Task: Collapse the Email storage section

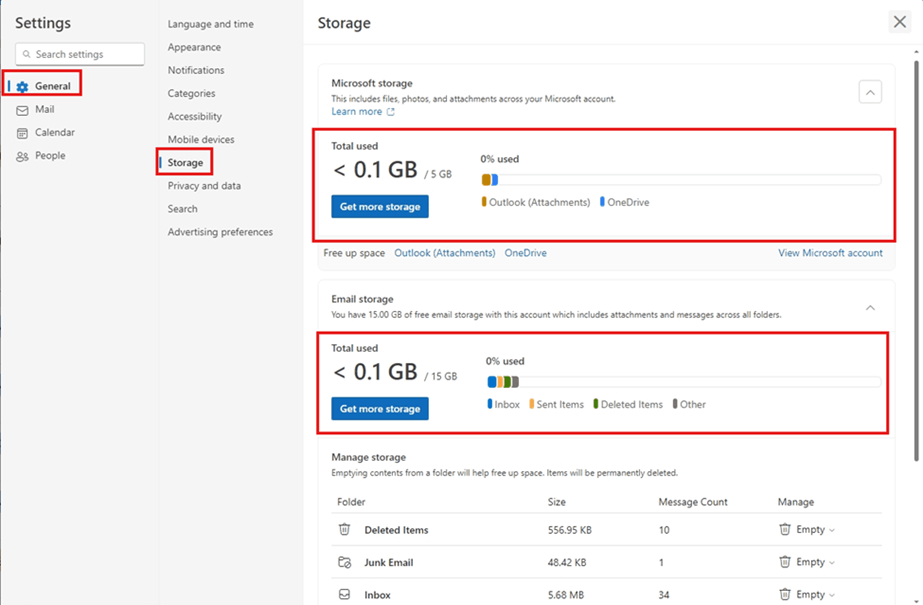Action: coord(870,307)
